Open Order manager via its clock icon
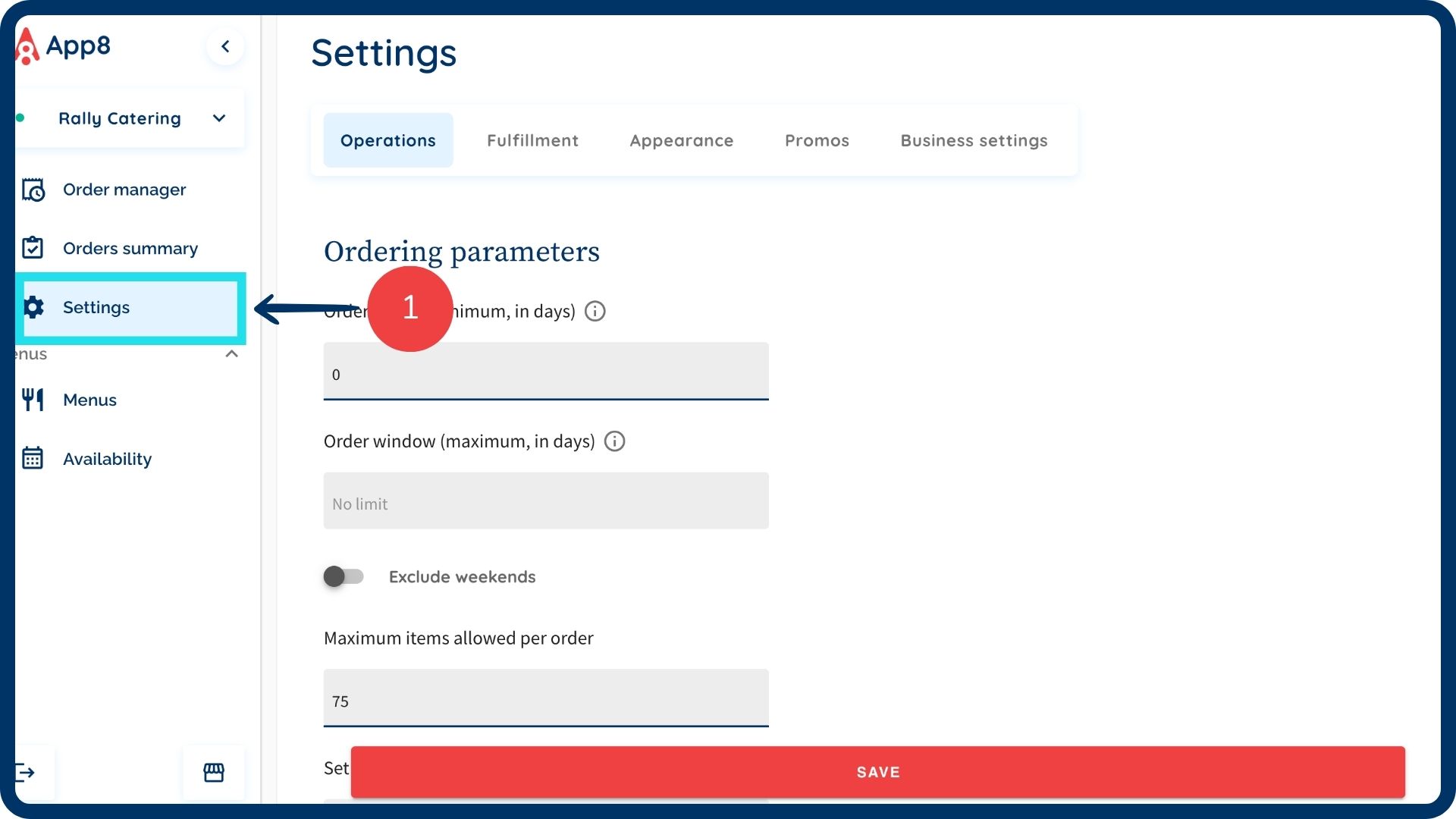Image resolution: width=1456 pixels, height=819 pixels. coord(33,190)
